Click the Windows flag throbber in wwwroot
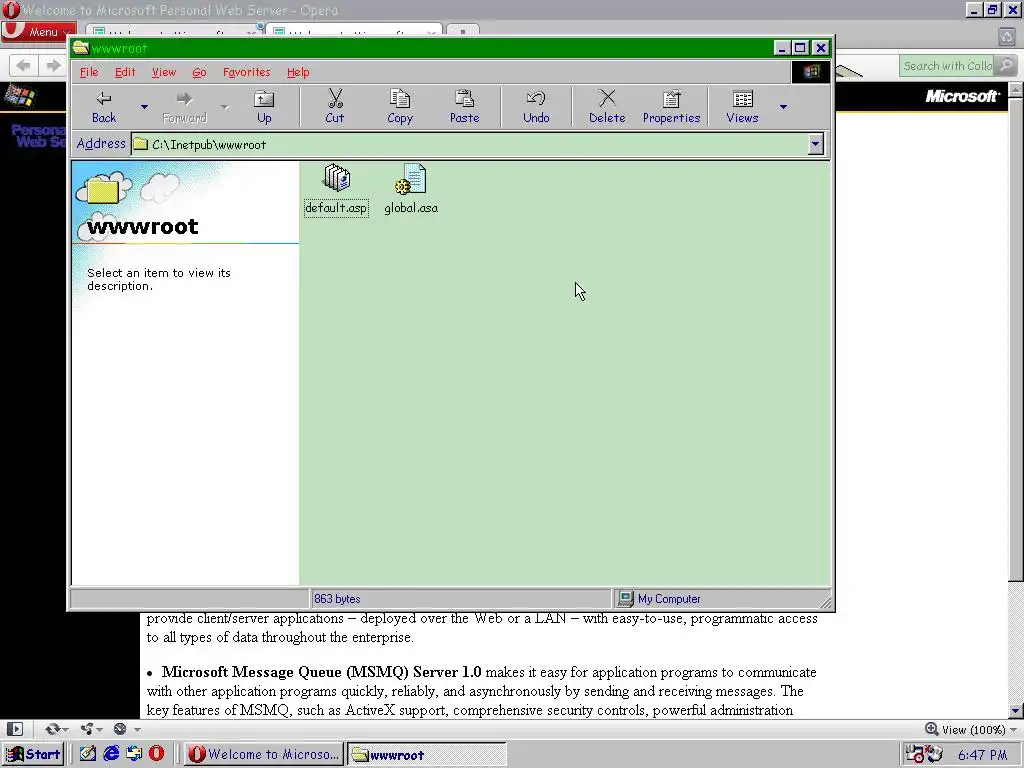Screen dimensions: 1024x768 click(x=811, y=72)
